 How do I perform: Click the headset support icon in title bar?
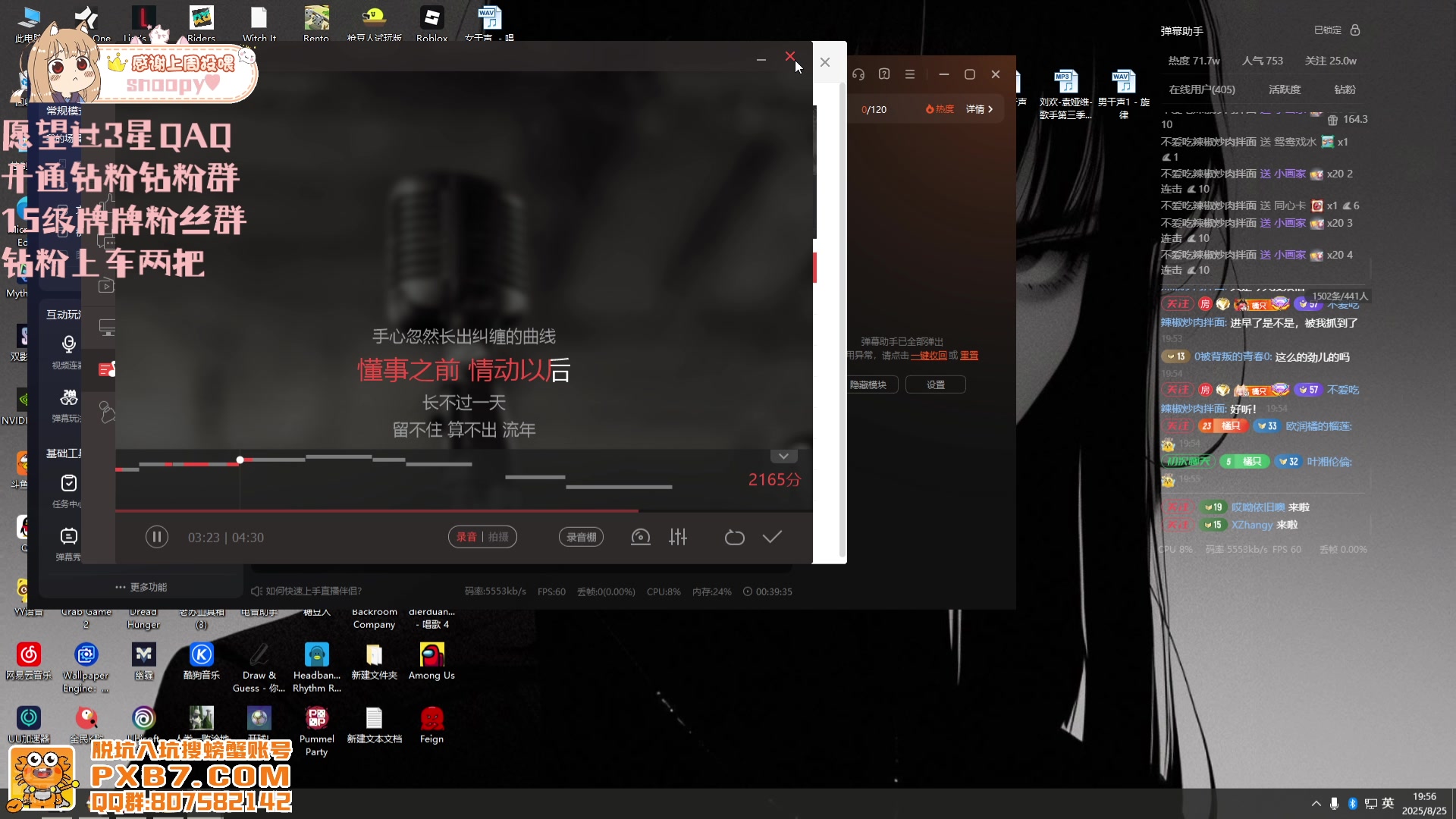click(x=858, y=74)
